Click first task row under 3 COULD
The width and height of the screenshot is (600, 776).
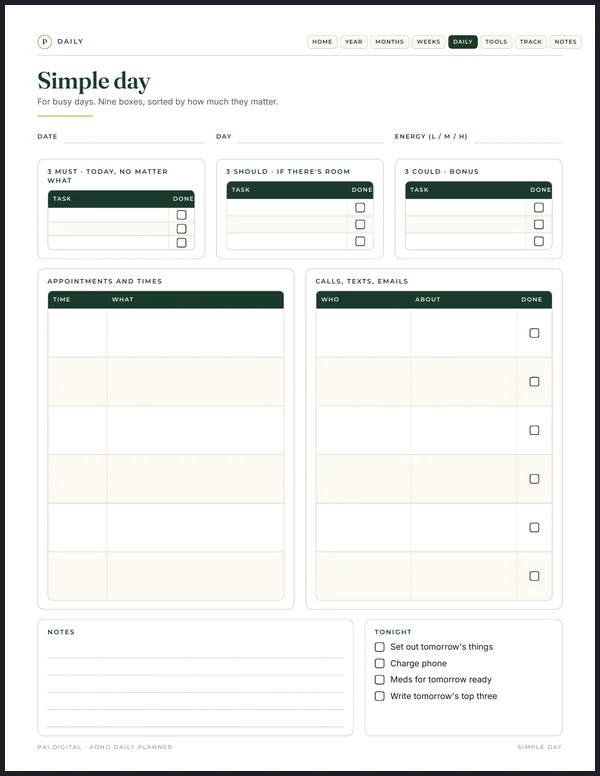[466, 207]
